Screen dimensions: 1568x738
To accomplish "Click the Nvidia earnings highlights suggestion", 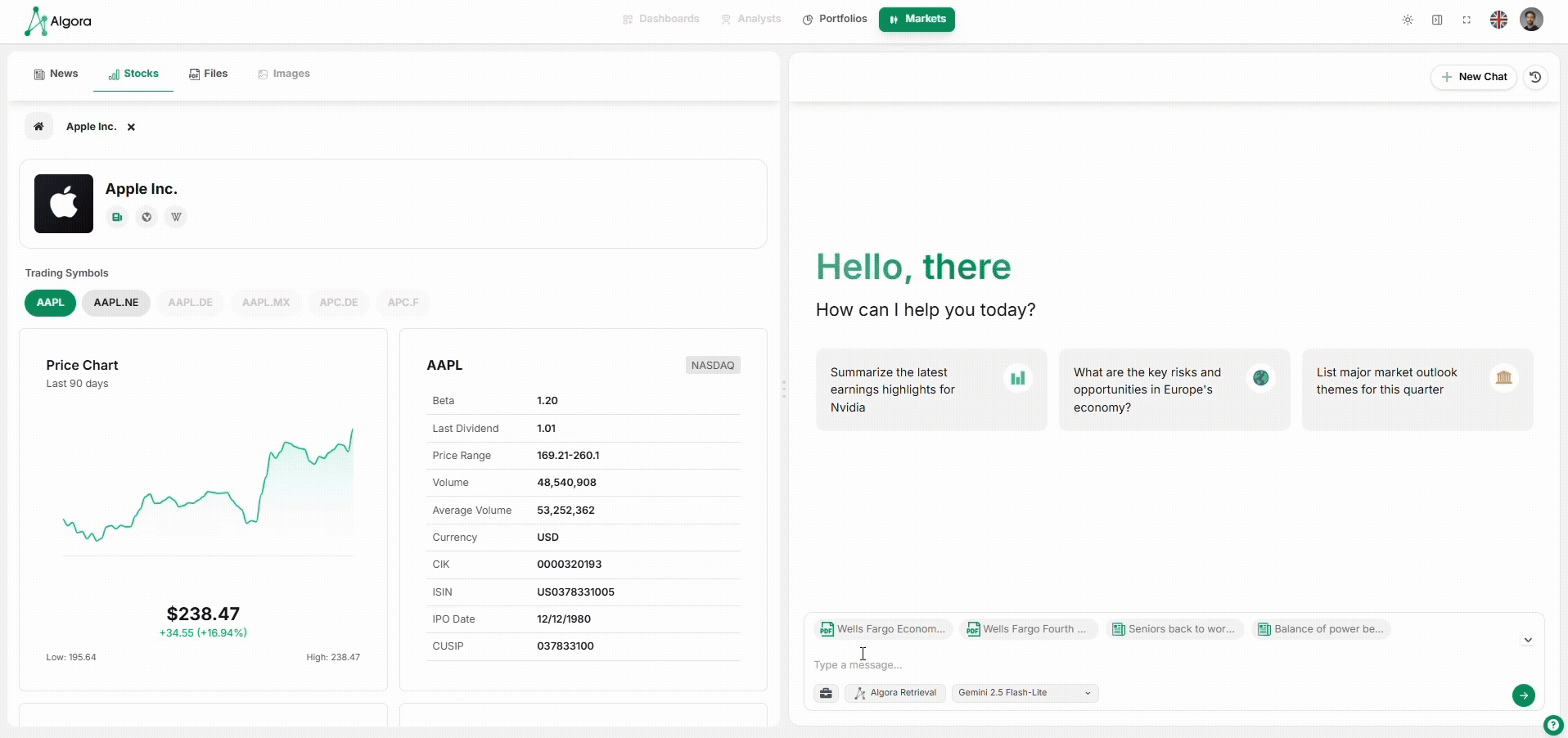I will [930, 389].
